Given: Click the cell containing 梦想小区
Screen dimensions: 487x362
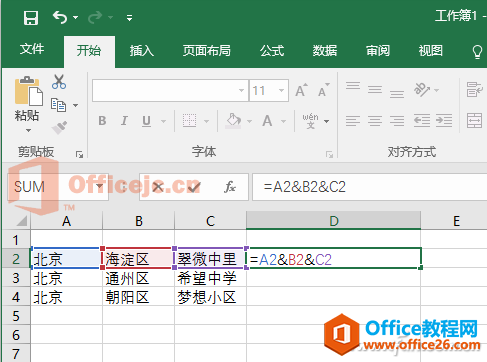Looking at the screenshot, I should [x=210, y=297].
